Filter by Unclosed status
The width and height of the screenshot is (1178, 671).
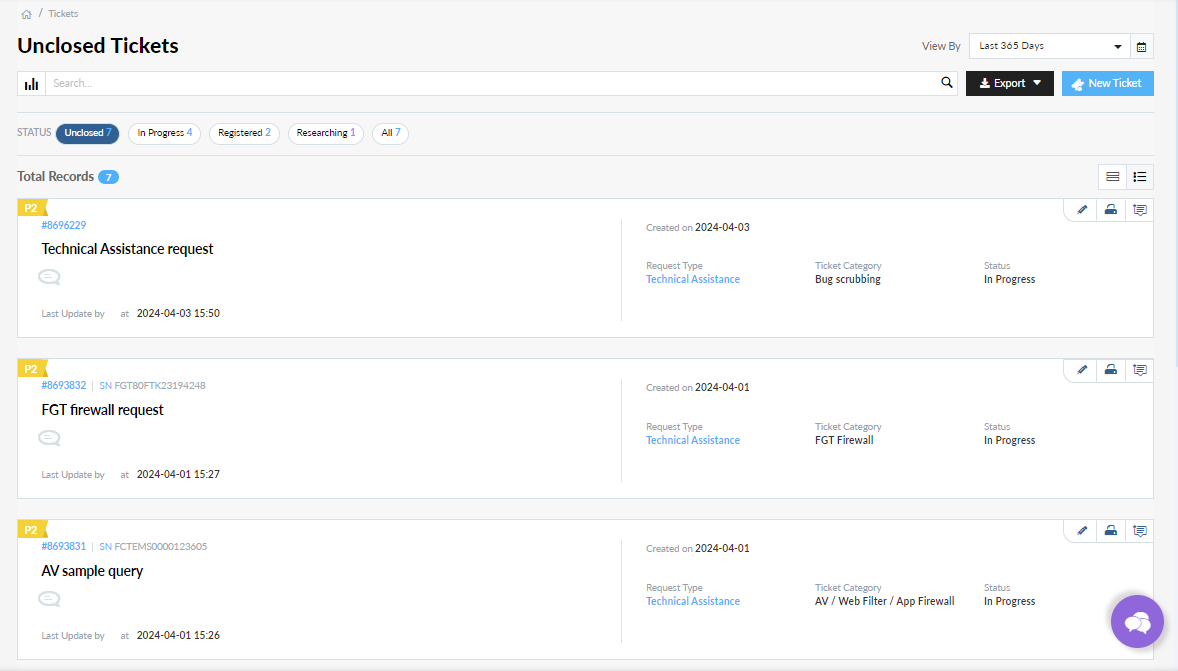click(x=87, y=133)
